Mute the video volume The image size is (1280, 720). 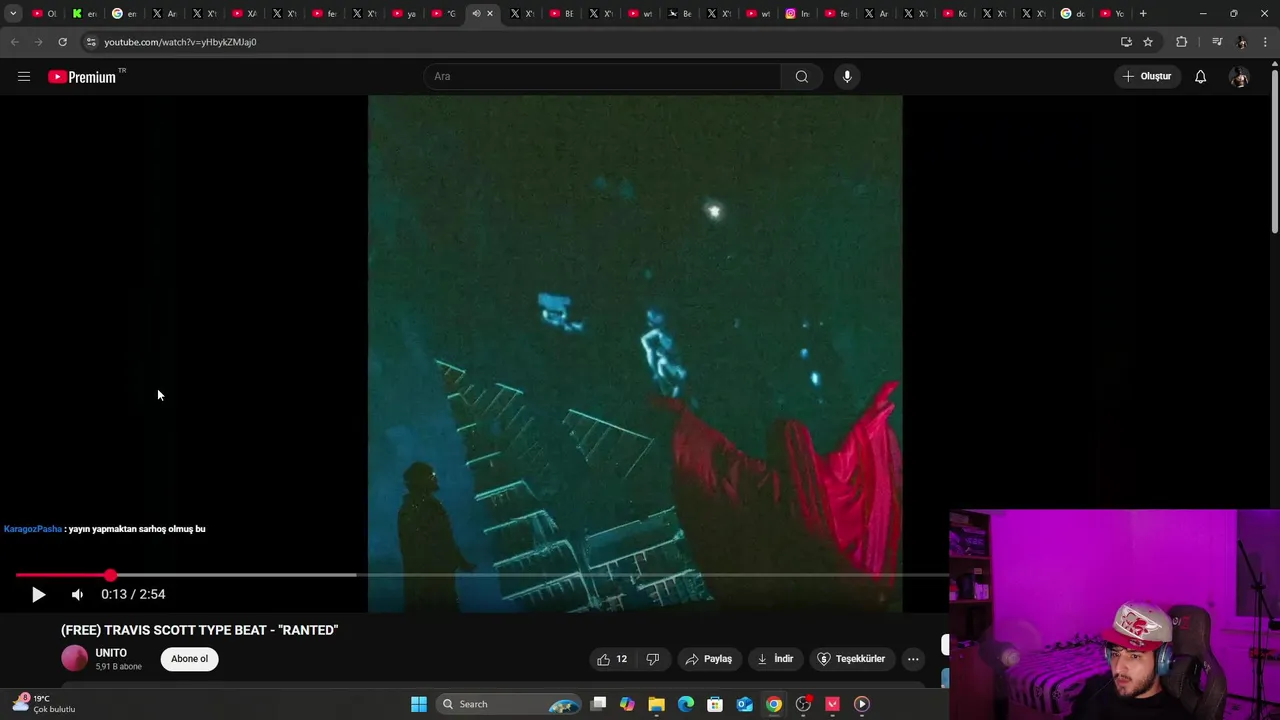tap(77, 594)
